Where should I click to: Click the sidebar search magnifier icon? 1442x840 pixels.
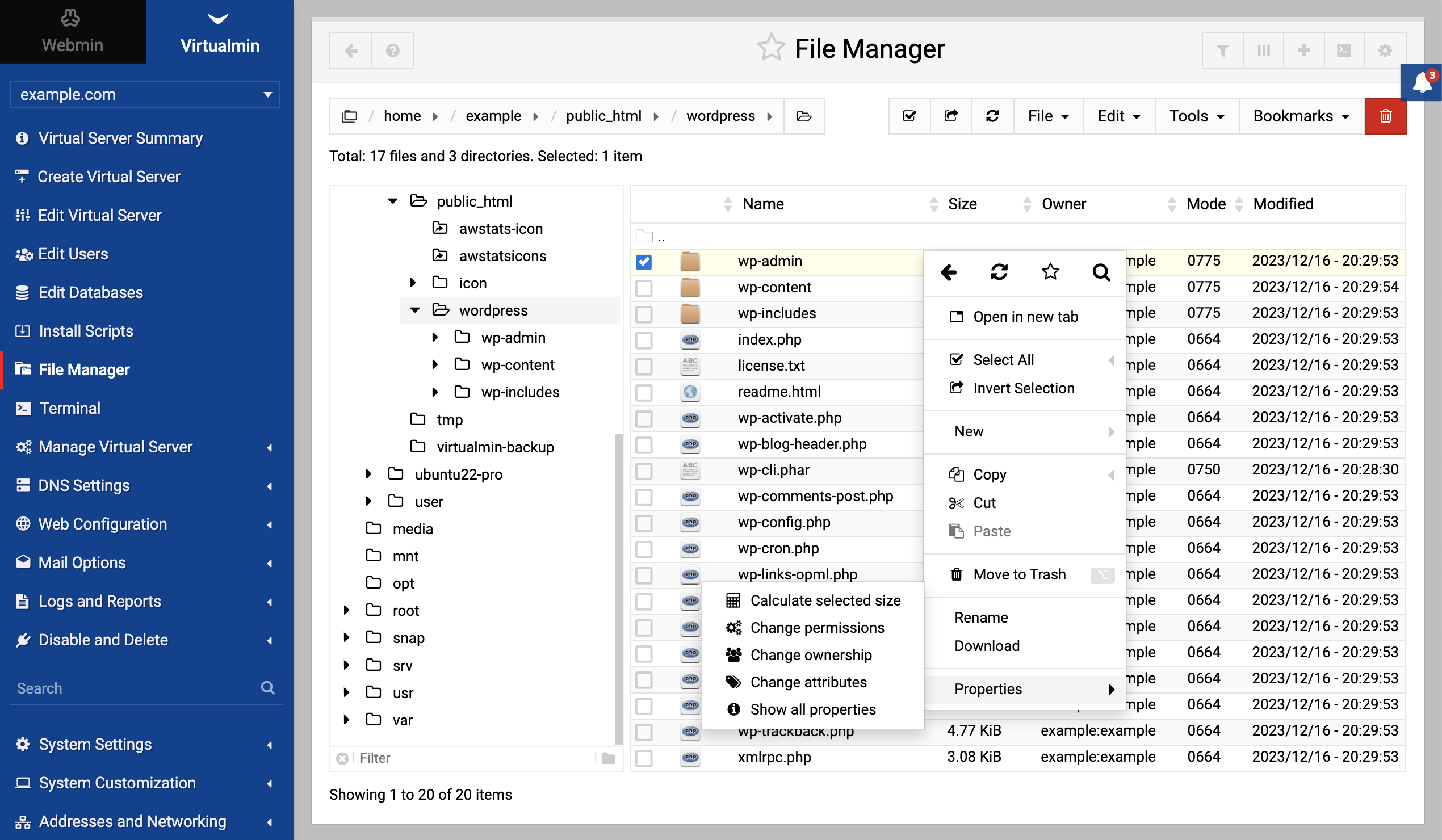(267, 688)
